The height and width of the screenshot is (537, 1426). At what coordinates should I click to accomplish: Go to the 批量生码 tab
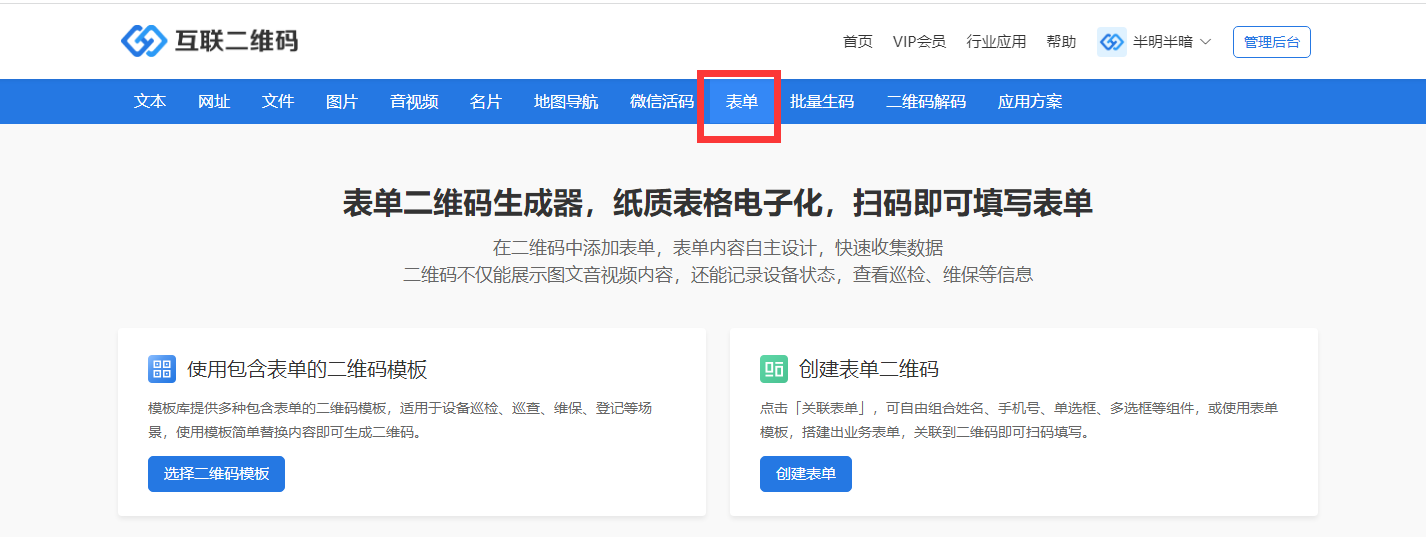click(822, 101)
